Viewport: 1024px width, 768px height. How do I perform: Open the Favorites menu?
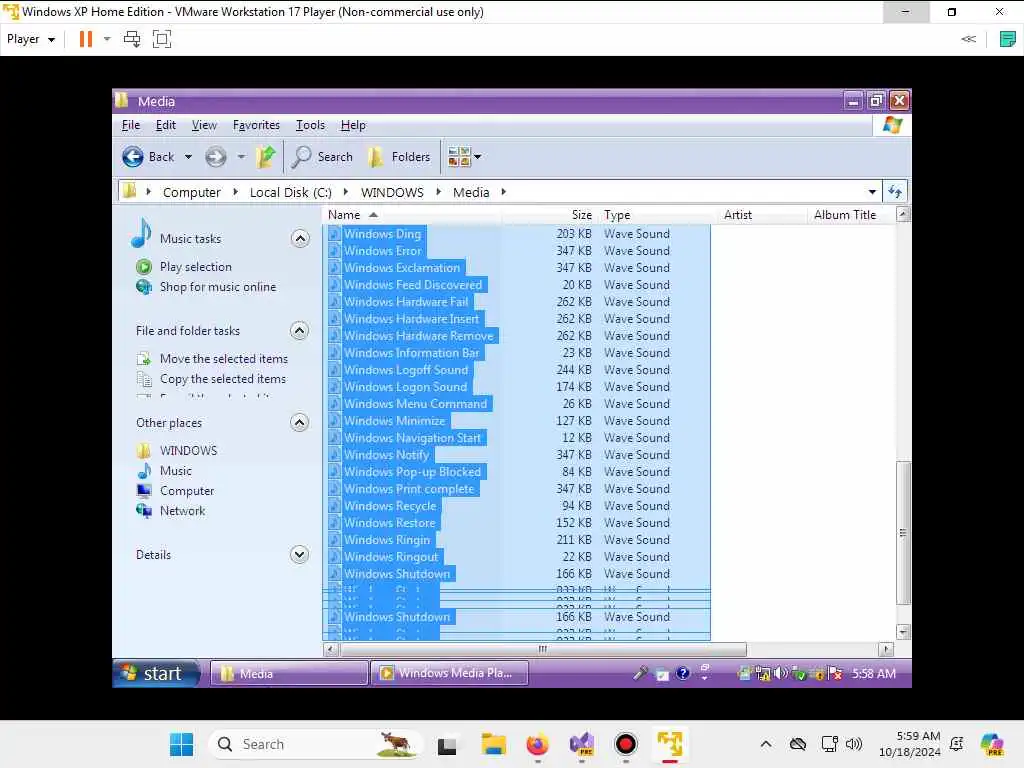click(x=256, y=125)
